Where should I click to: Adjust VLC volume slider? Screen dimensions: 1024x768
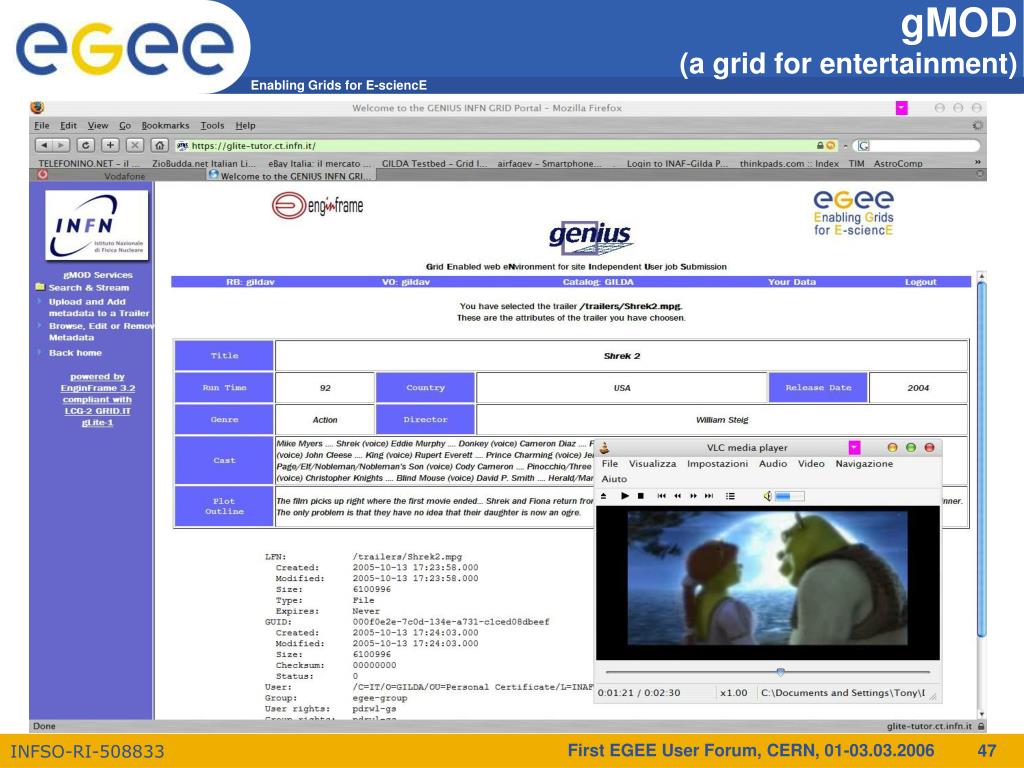789,496
